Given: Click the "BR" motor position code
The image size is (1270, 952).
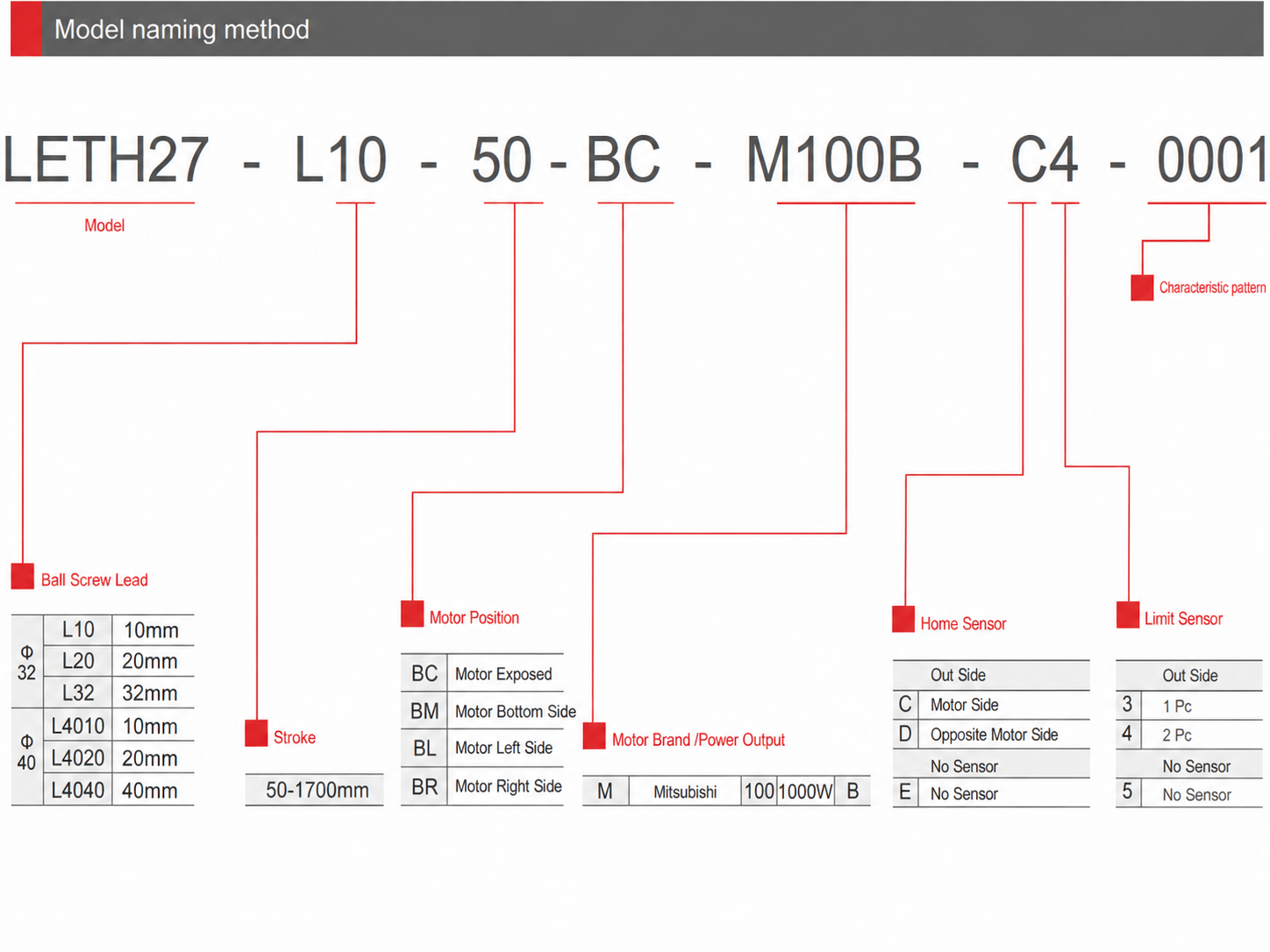Looking at the screenshot, I should (425, 786).
